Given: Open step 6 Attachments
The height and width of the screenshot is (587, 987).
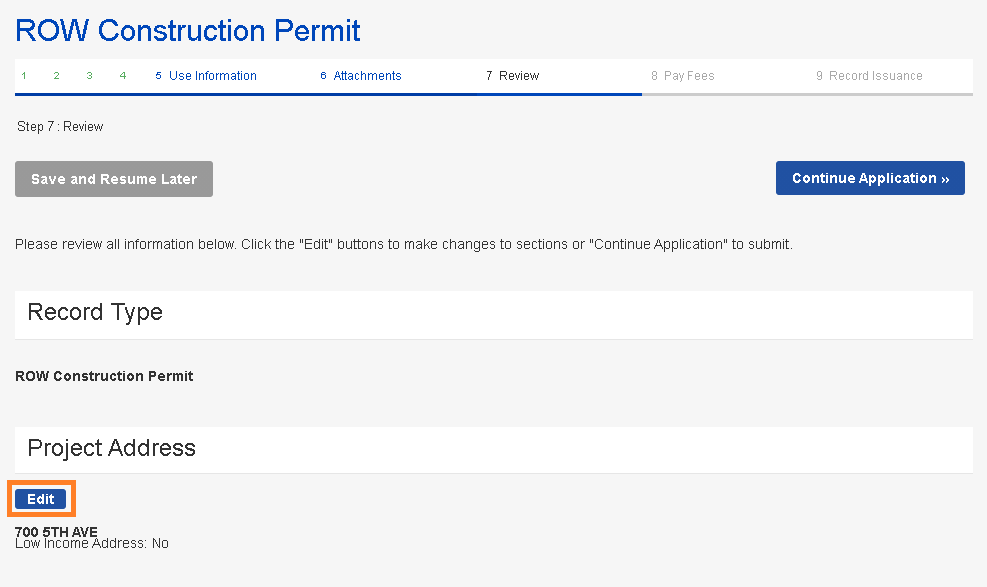Looking at the screenshot, I should pyautogui.click(x=361, y=76).
